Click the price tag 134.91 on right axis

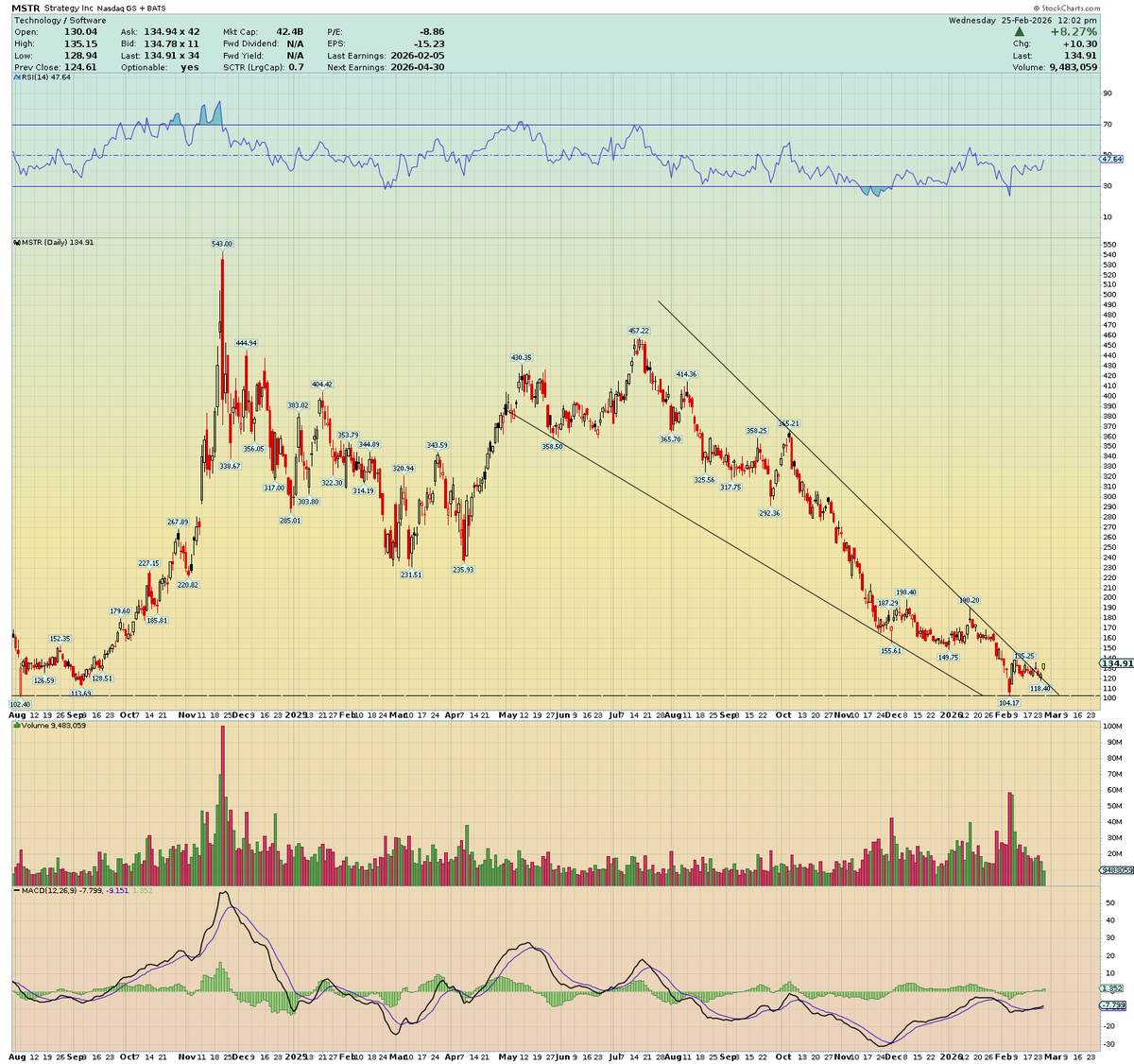pos(1116,663)
